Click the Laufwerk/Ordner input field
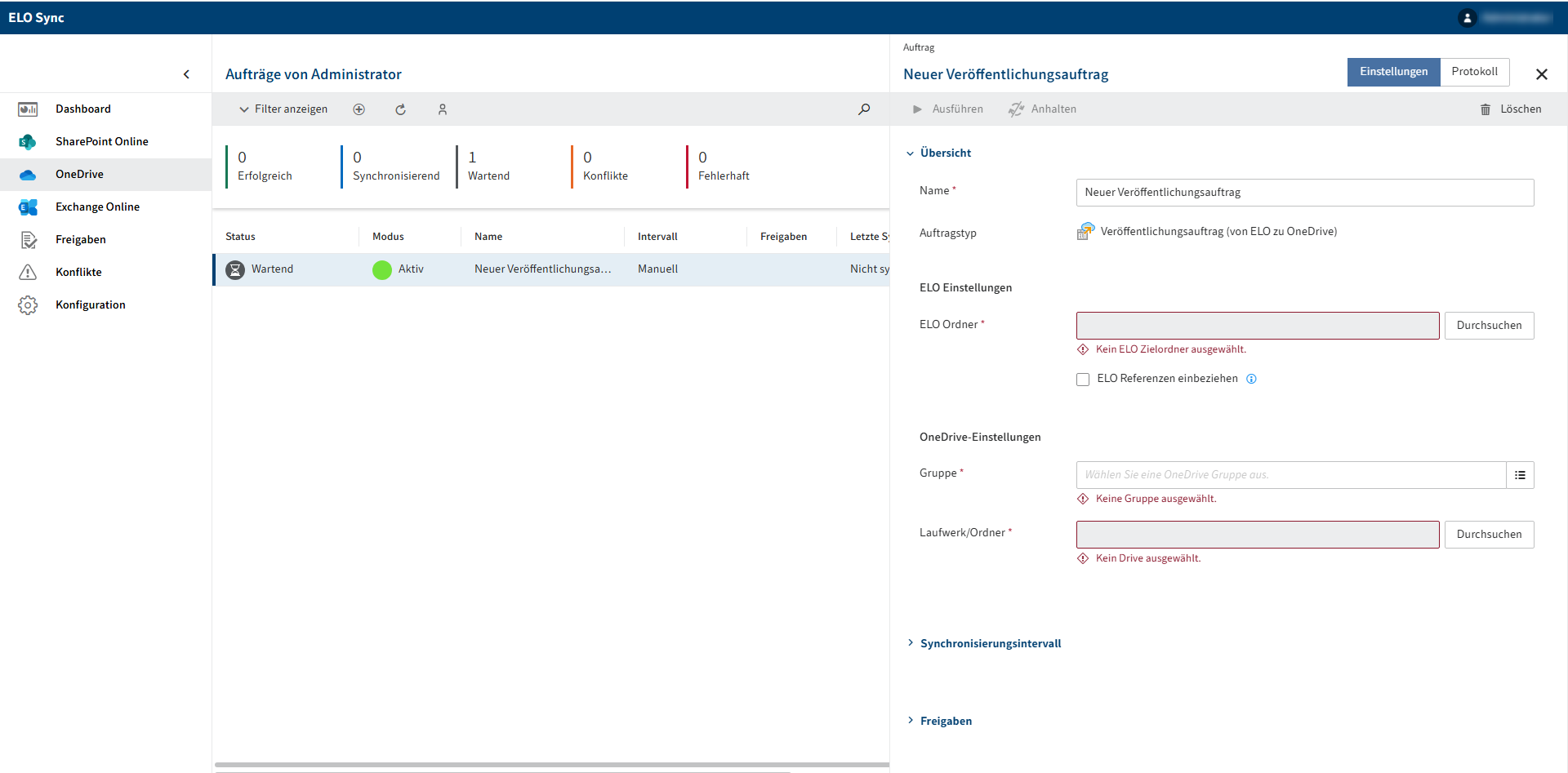The height and width of the screenshot is (773, 1568). 1258,535
